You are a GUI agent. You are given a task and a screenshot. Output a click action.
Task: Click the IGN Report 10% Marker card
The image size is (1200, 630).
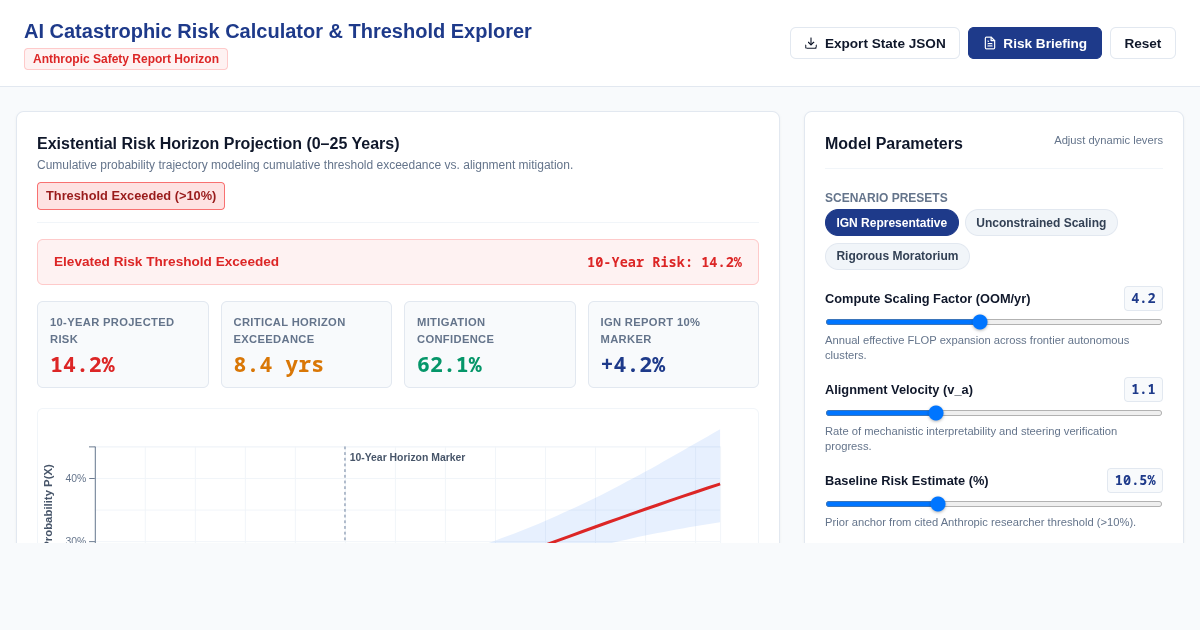[x=673, y=345]
